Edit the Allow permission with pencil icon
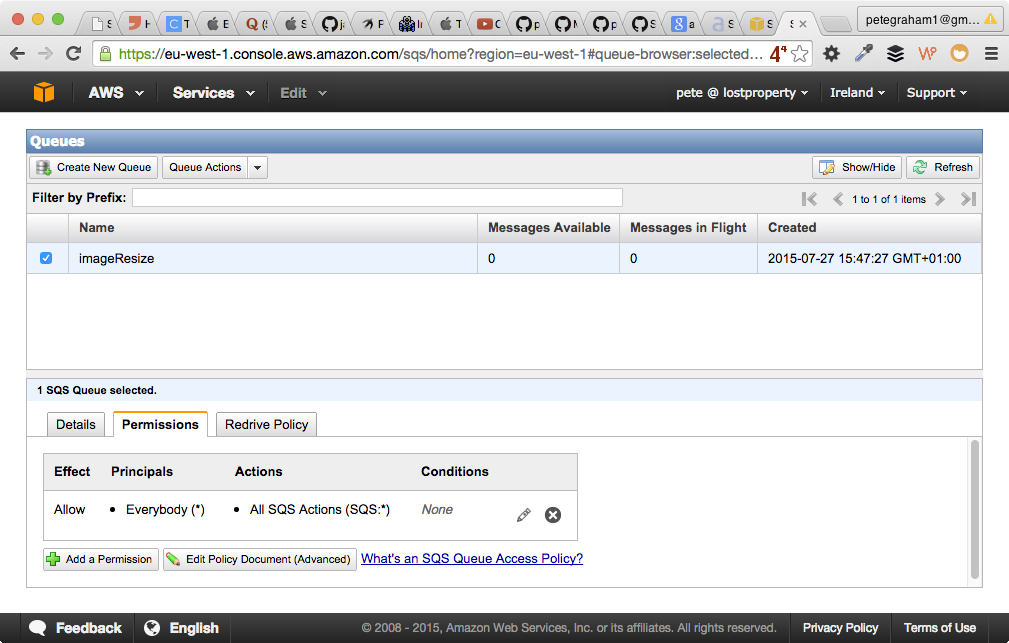The height and width of the screenshot is (643, 1009). click(x=524, y=515)
